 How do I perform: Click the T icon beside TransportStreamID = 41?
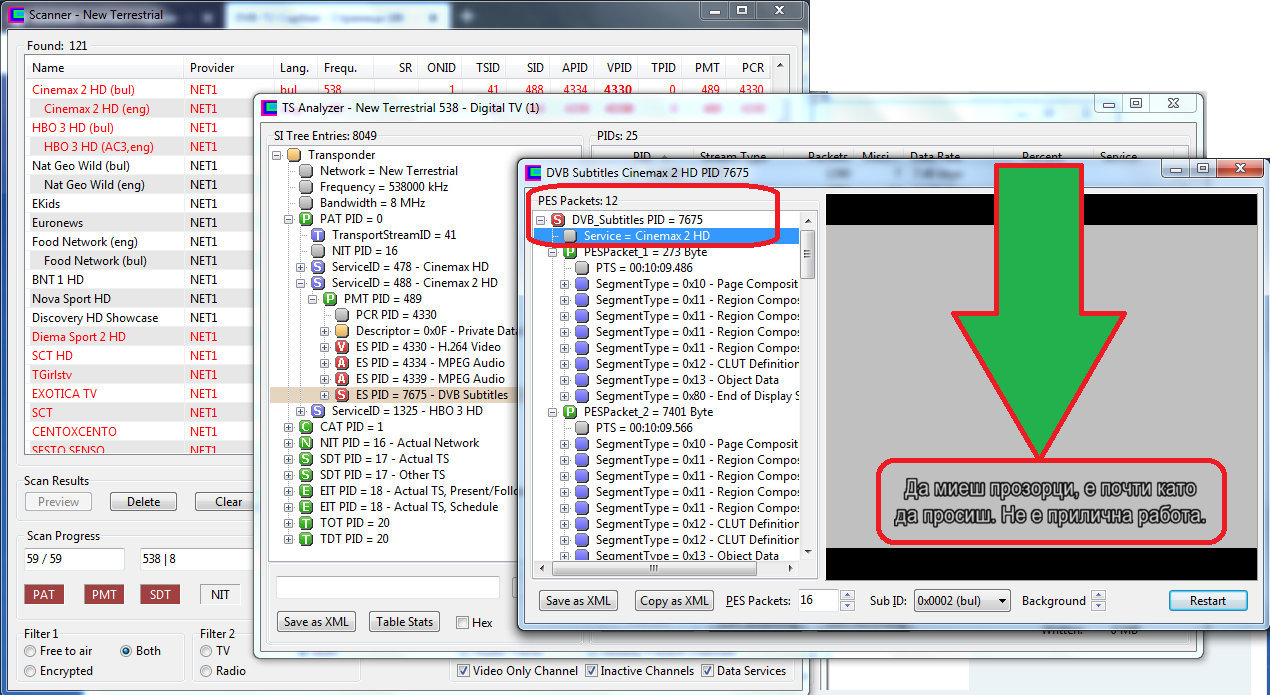(x=318, y=235)
